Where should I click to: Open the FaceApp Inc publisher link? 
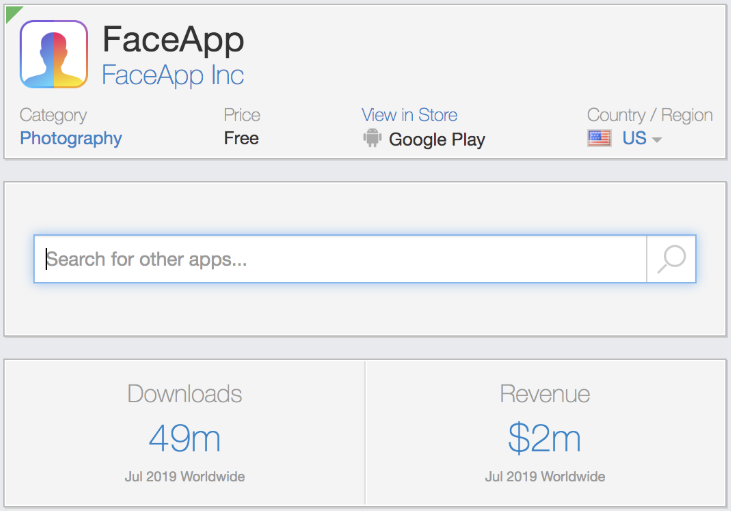click(x=172, y=75)
